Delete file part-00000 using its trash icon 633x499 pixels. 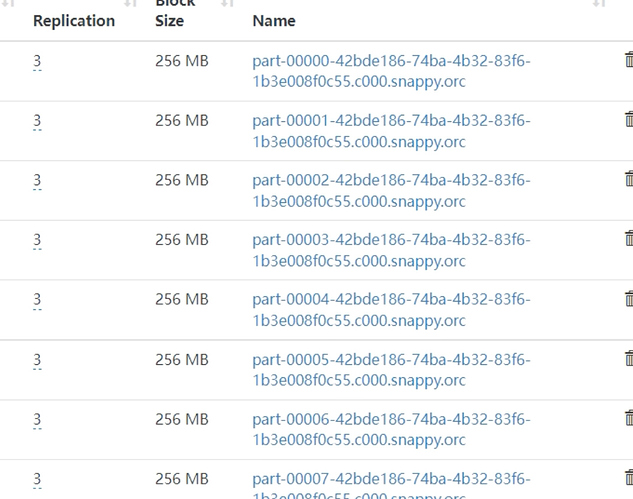tap(629, 60)
